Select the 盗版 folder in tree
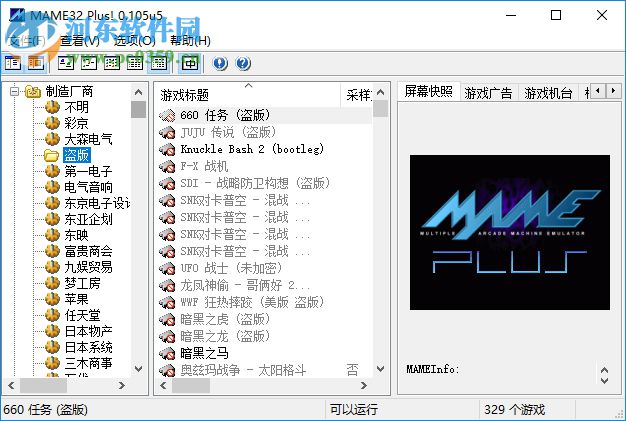 pos(77,155)
